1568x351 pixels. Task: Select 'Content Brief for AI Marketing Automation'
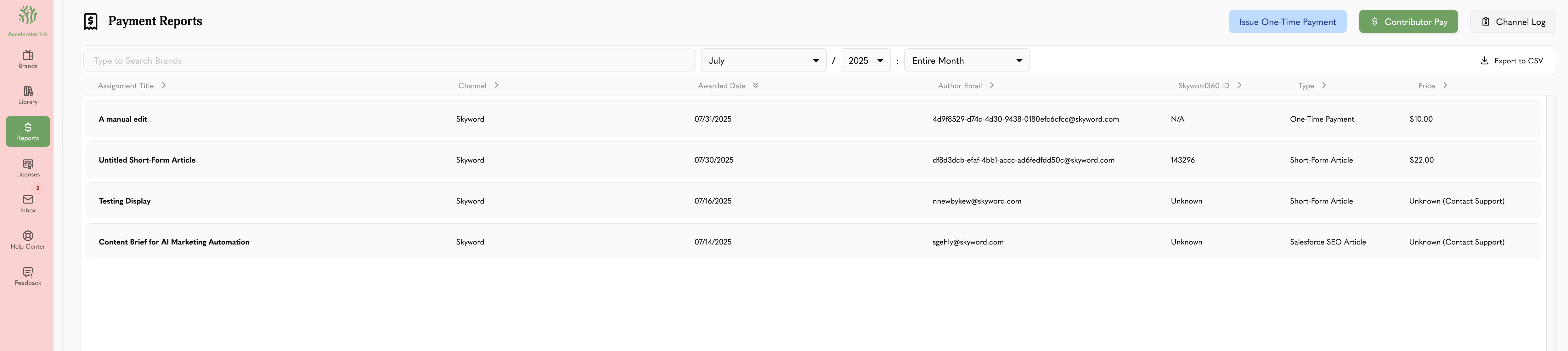[174, 241]
